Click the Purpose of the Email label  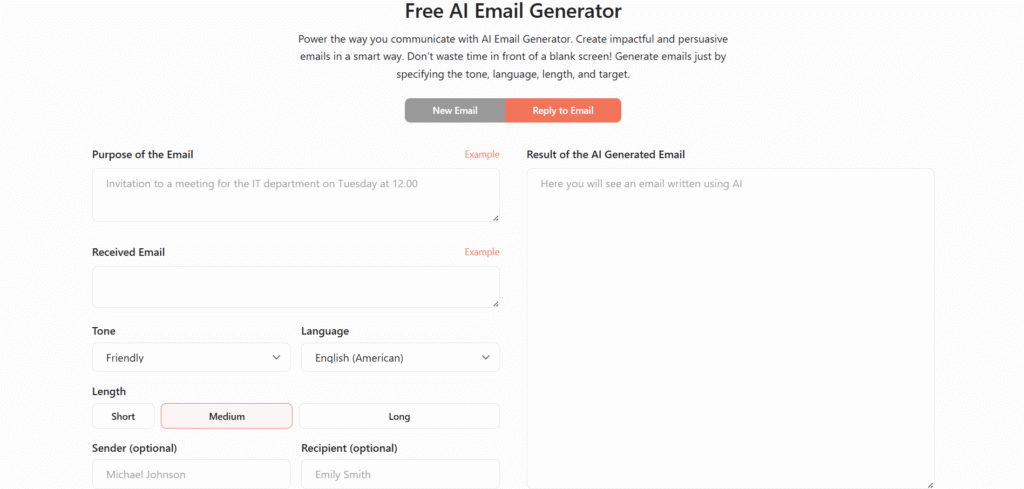[143, 155]
